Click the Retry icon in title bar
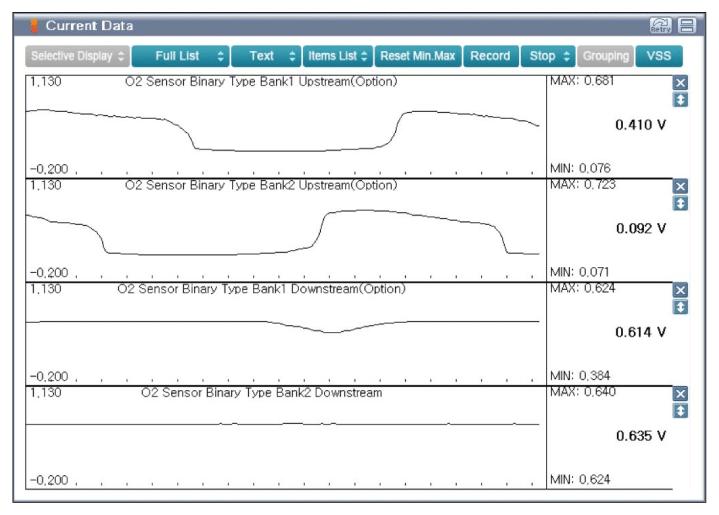 coord(660,25)
